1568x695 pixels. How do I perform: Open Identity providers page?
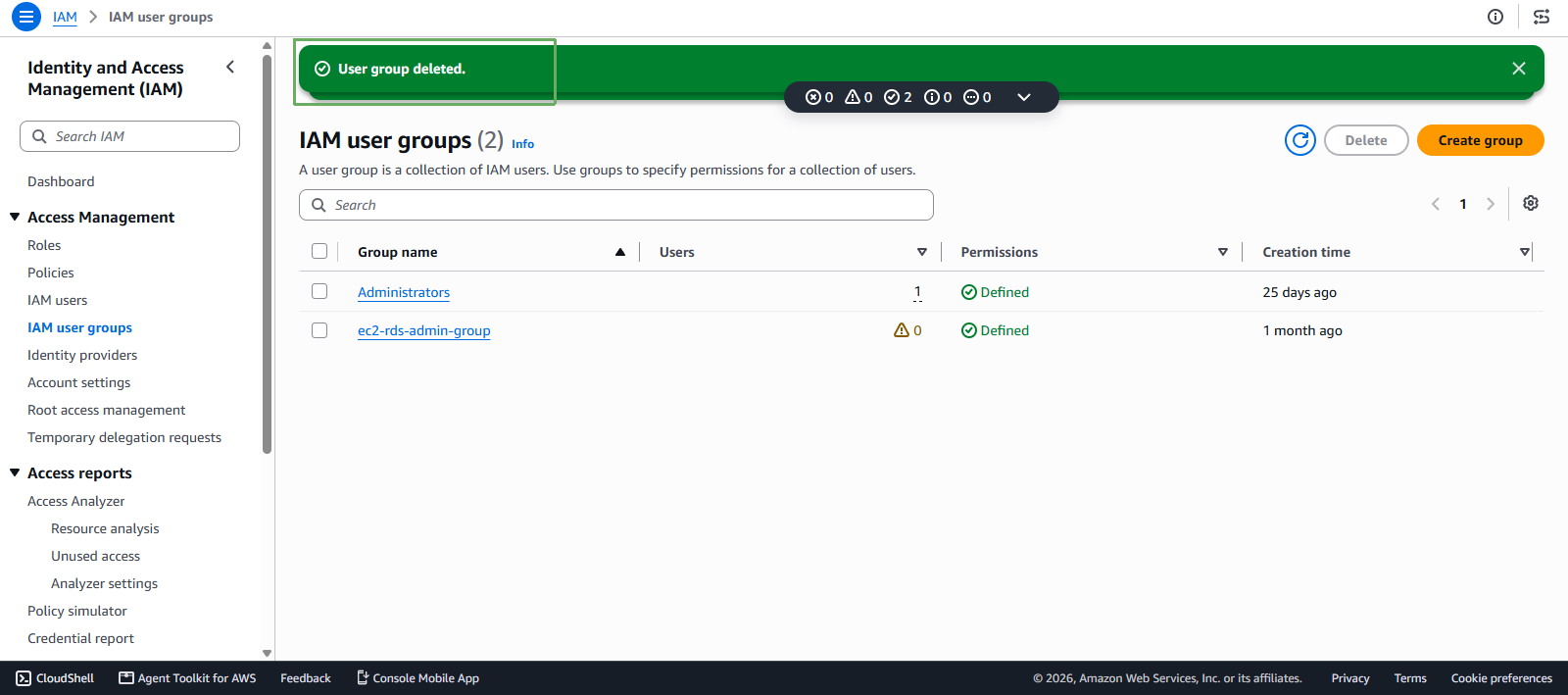82,355
